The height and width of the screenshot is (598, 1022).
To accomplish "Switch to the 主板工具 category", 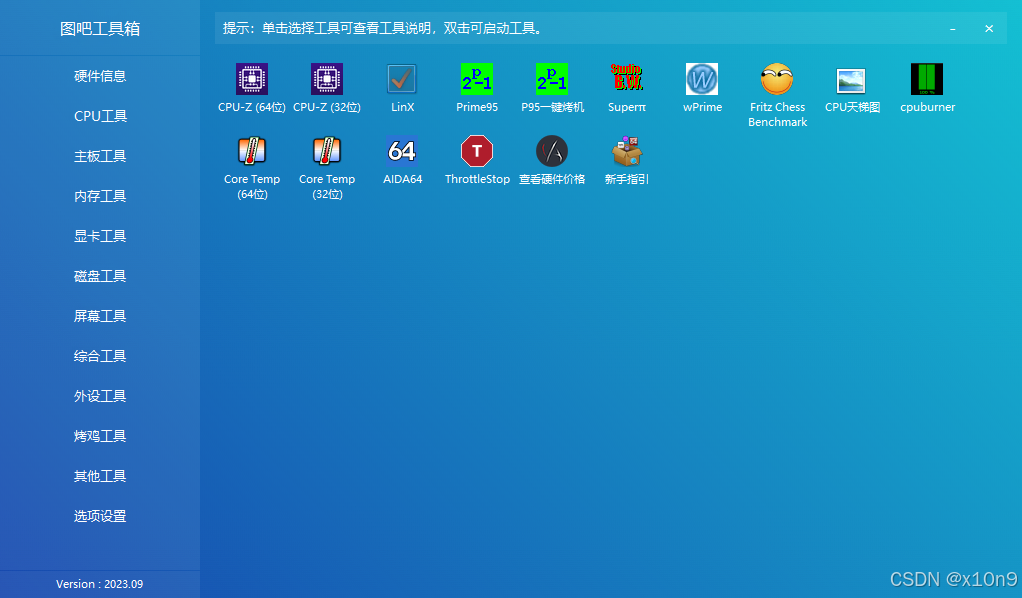I will (100, 156).
